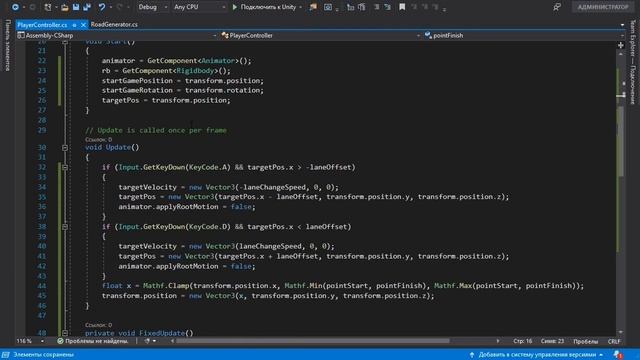Click the Decrease indent toolbar icon
640x360 pixels.
click(377, 7)
